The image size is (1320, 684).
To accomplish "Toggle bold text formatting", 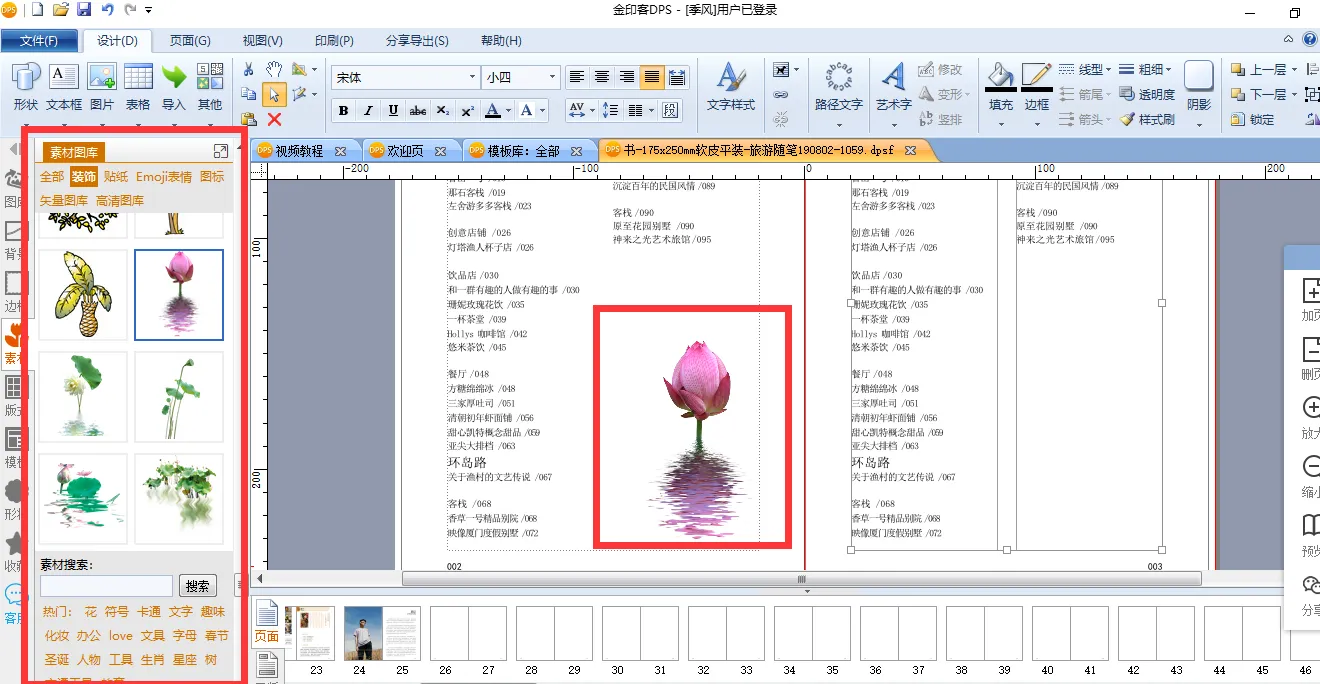I will [344, 111].
